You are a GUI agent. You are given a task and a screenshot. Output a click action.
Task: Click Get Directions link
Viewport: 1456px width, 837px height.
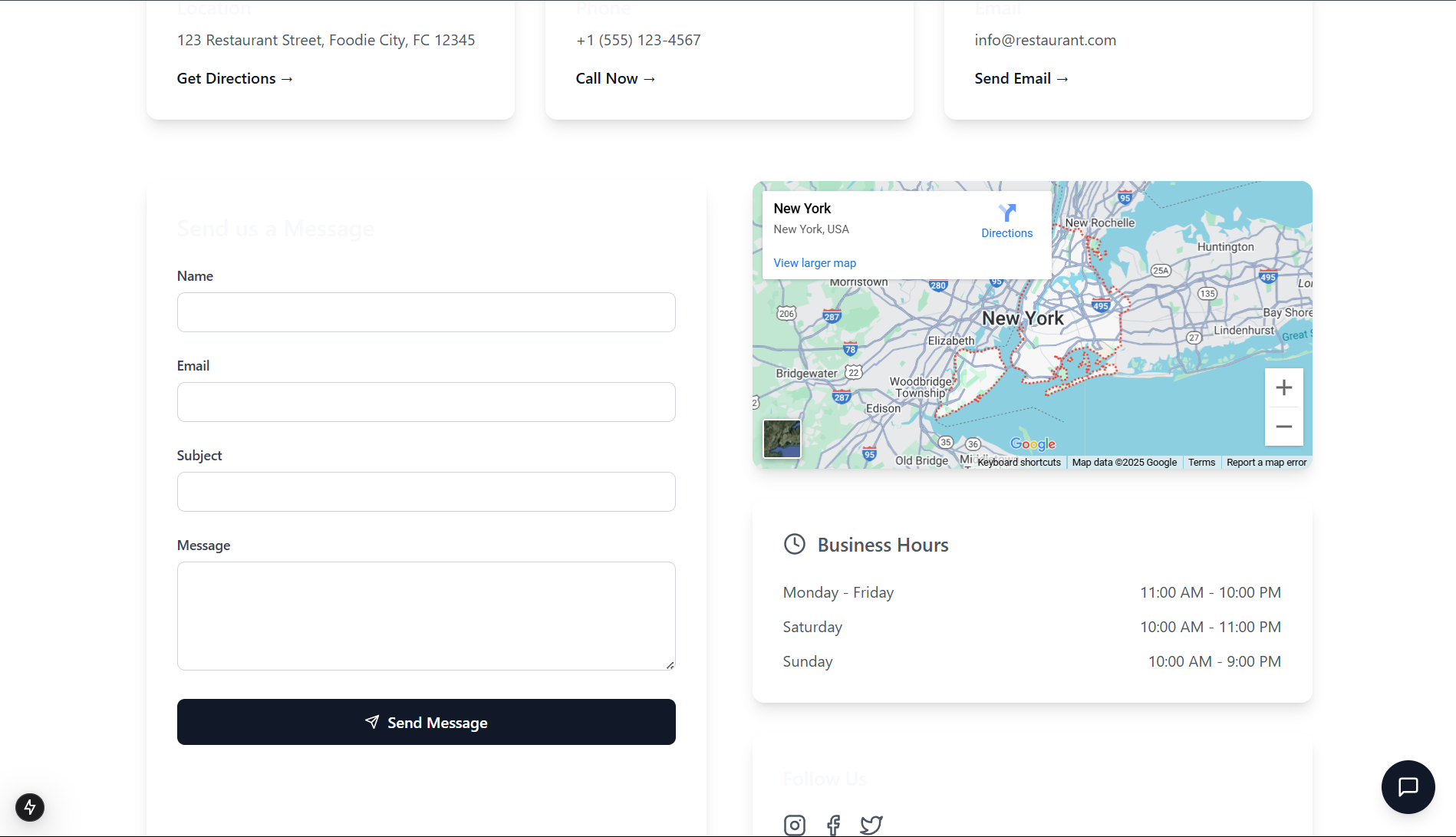pos(235,78)
